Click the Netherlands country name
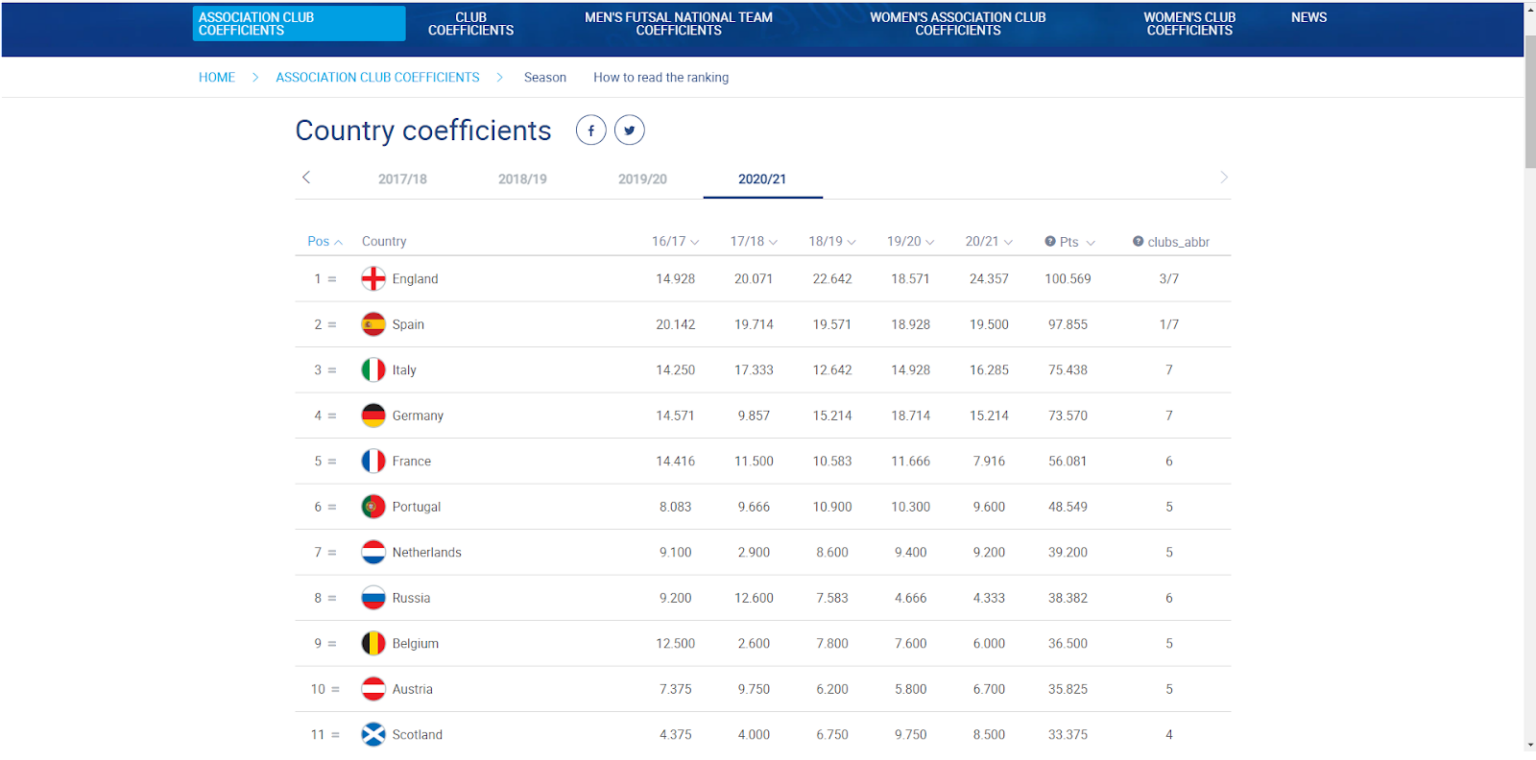Screen dimensions: 1536x760 point(427,552)
